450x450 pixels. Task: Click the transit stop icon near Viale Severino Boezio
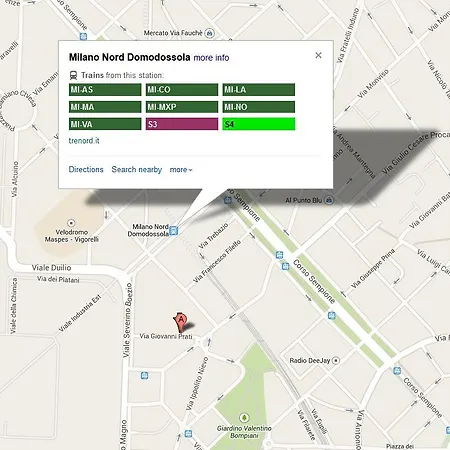144,376
